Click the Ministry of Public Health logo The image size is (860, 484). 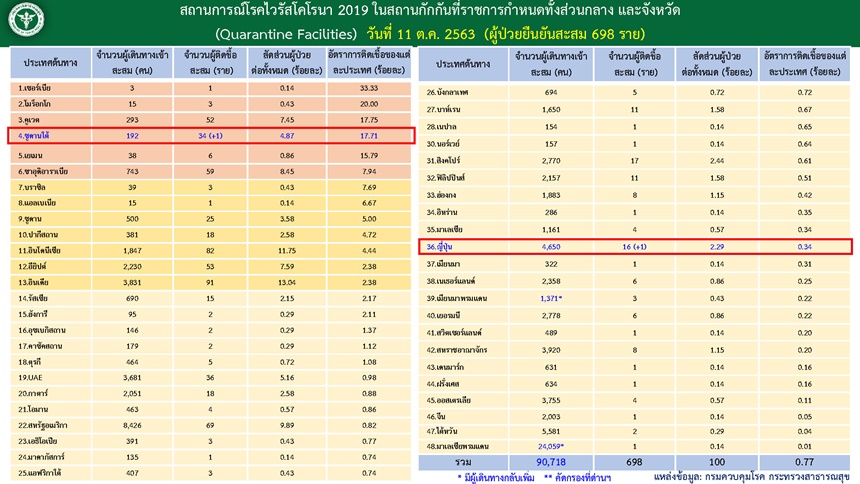point(26,19)
